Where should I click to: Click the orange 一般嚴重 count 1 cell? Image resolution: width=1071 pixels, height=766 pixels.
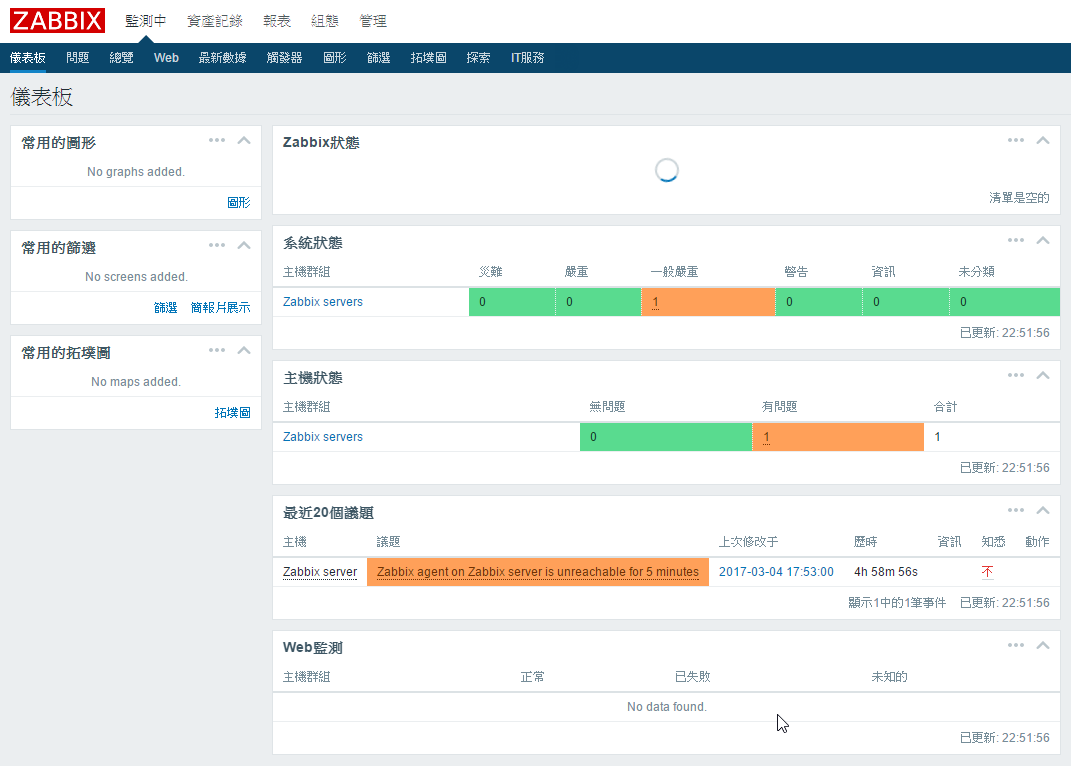point(708,302)
